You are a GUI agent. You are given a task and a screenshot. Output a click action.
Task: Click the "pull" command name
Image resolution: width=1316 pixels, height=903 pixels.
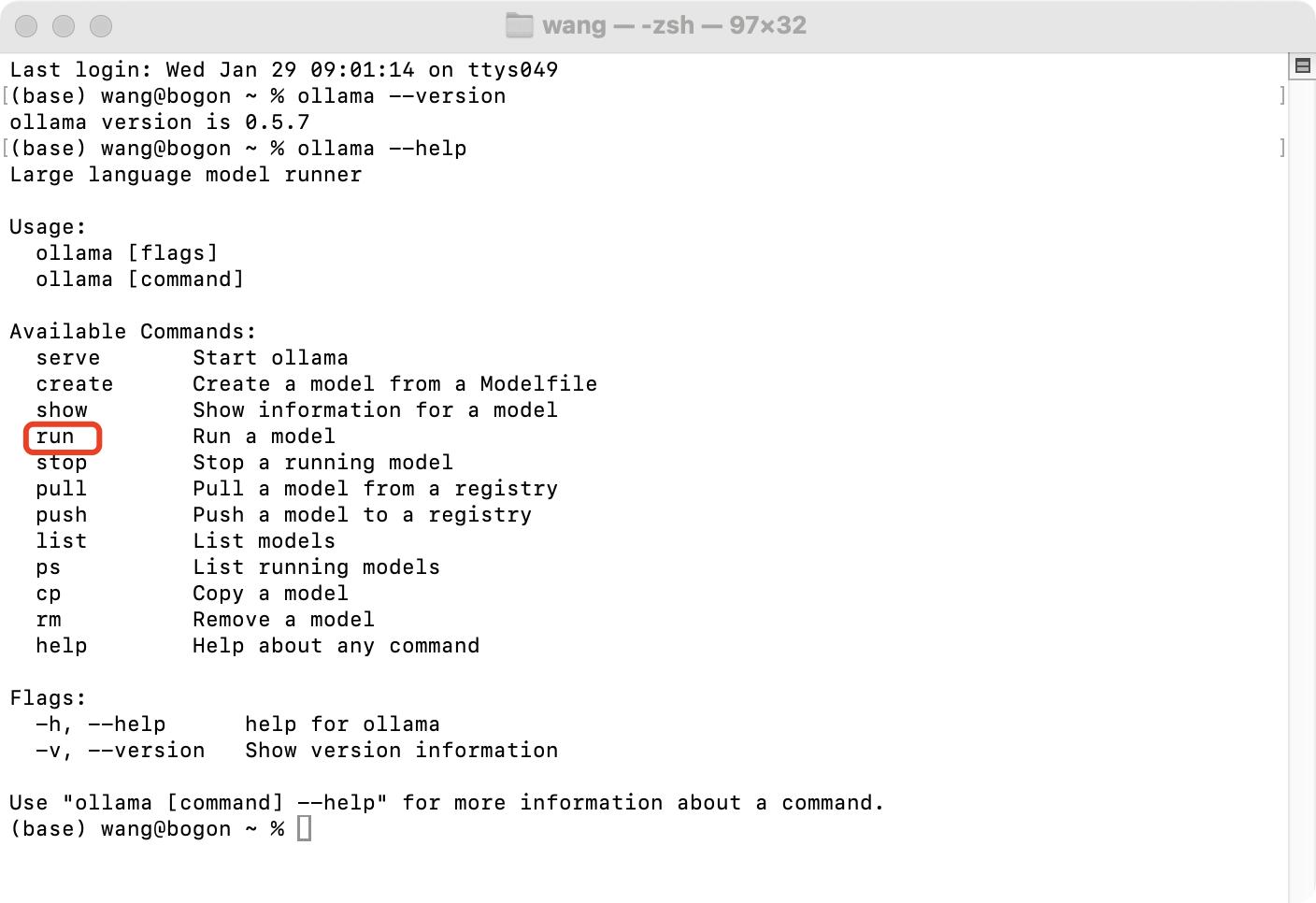click(61, 489)
